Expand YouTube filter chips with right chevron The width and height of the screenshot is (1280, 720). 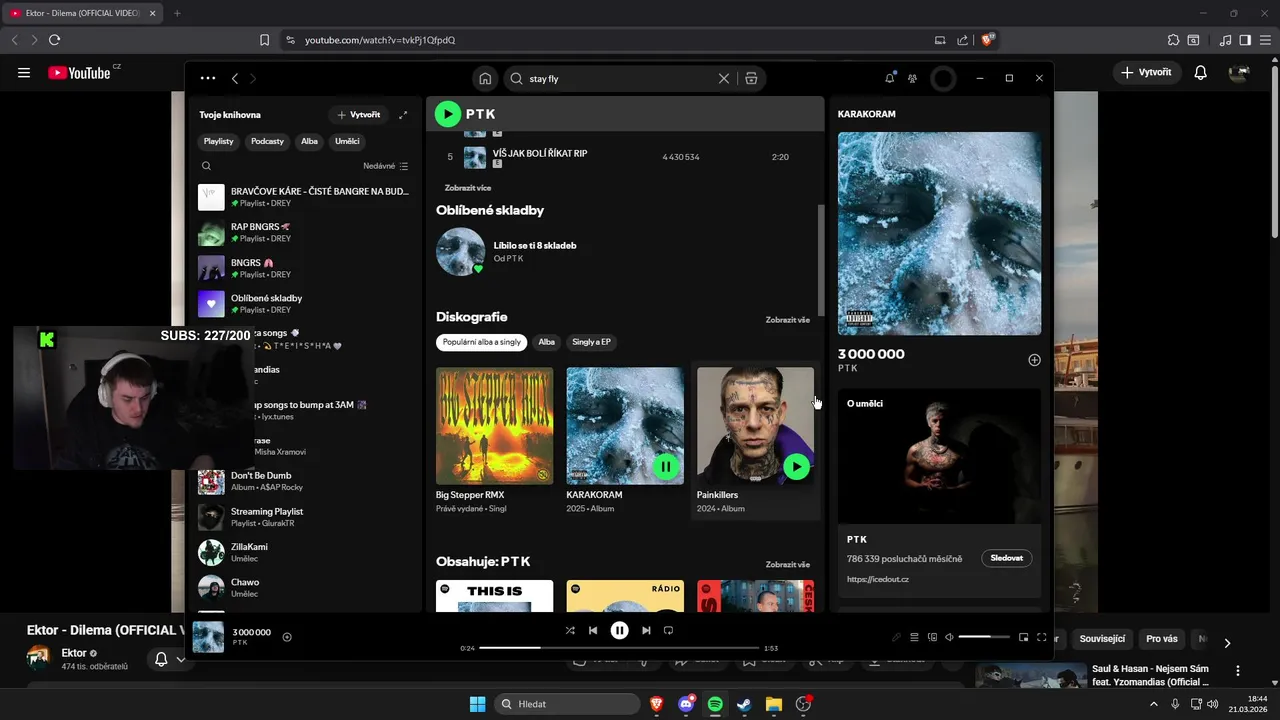pyautogui.click(x=1227, y=643)
